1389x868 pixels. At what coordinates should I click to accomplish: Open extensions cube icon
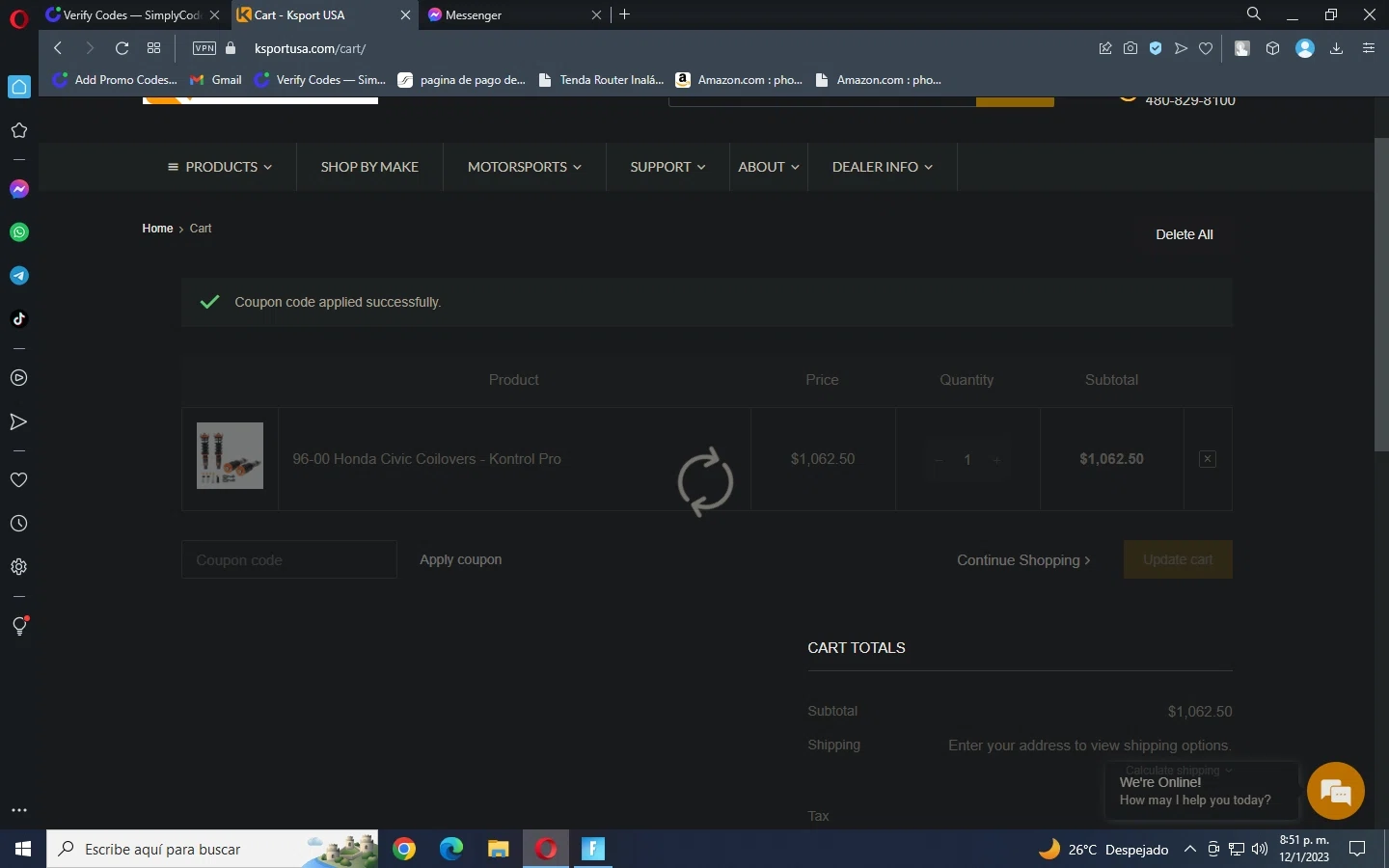tap(1273, 48)
